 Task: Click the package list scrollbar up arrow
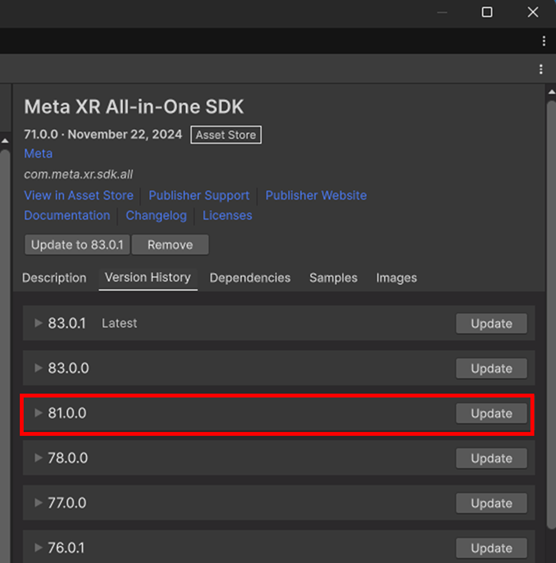(5, 141)
